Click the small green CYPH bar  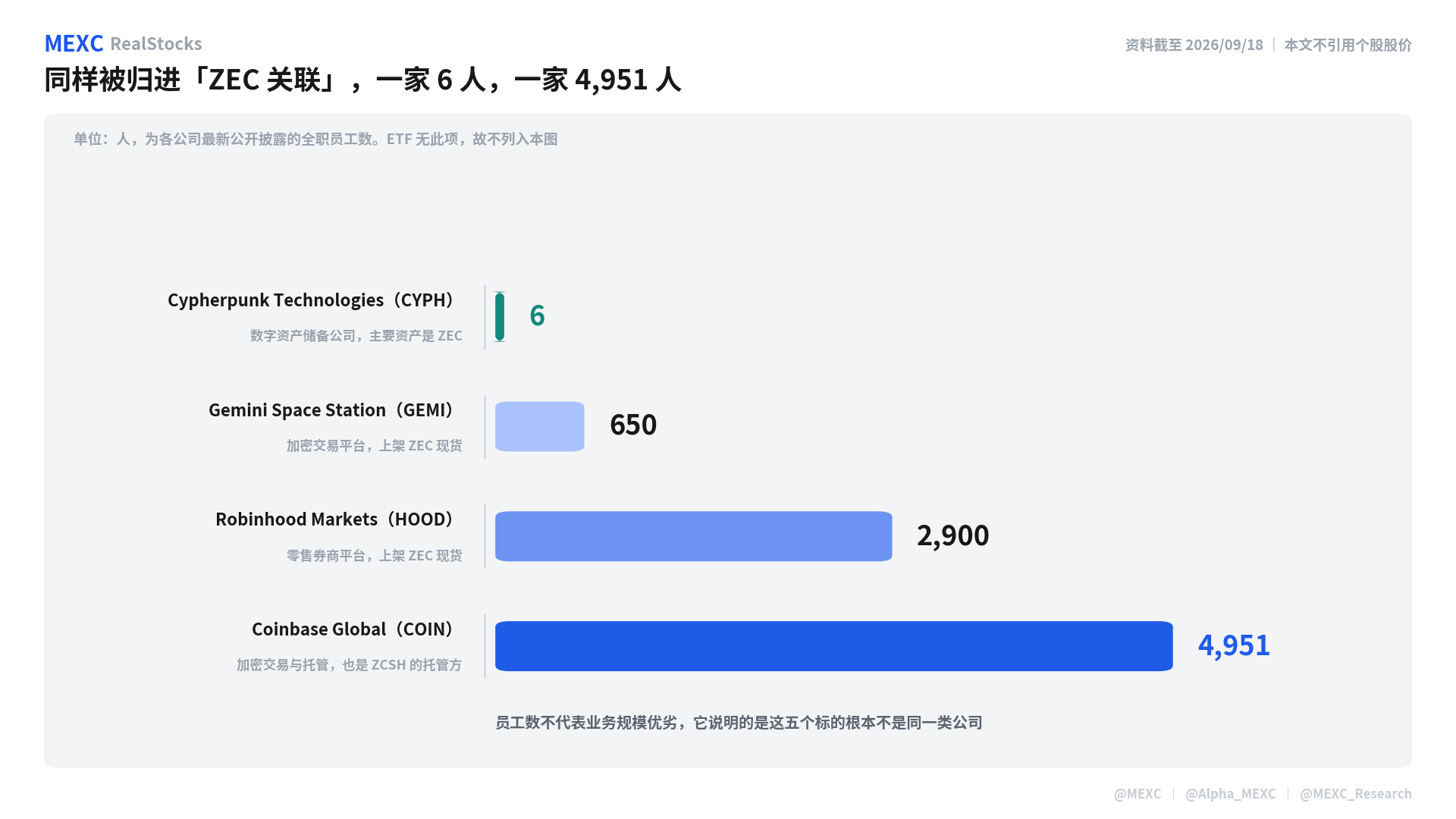500,317
